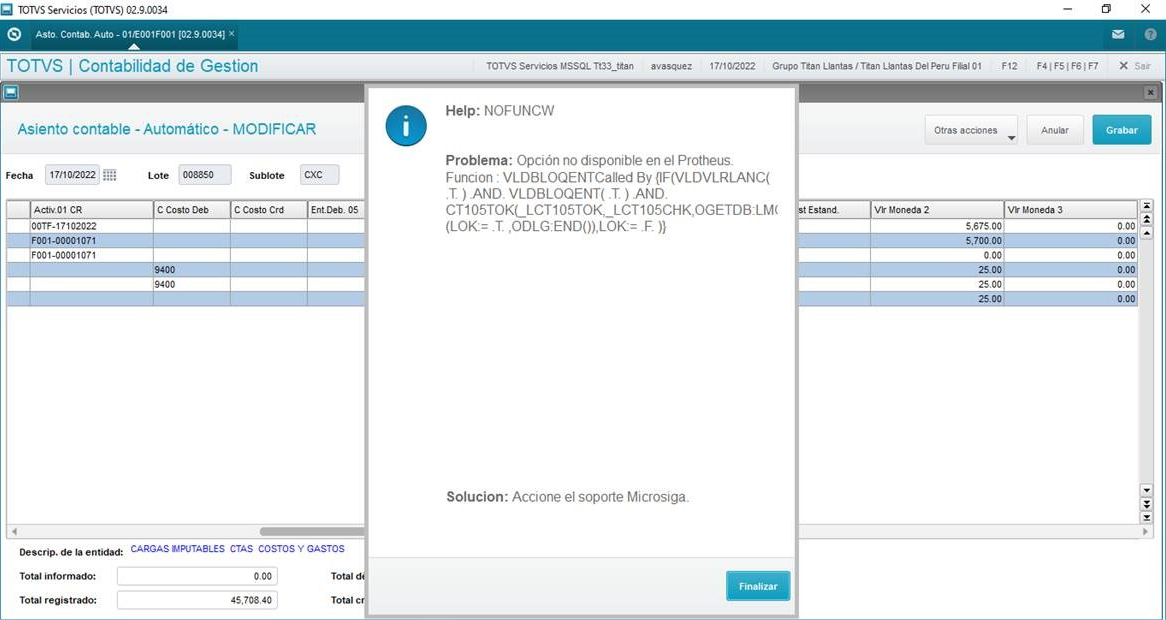Open the calendar picker beside Fecha
1166x620 pixels.
tap(109, 175)
